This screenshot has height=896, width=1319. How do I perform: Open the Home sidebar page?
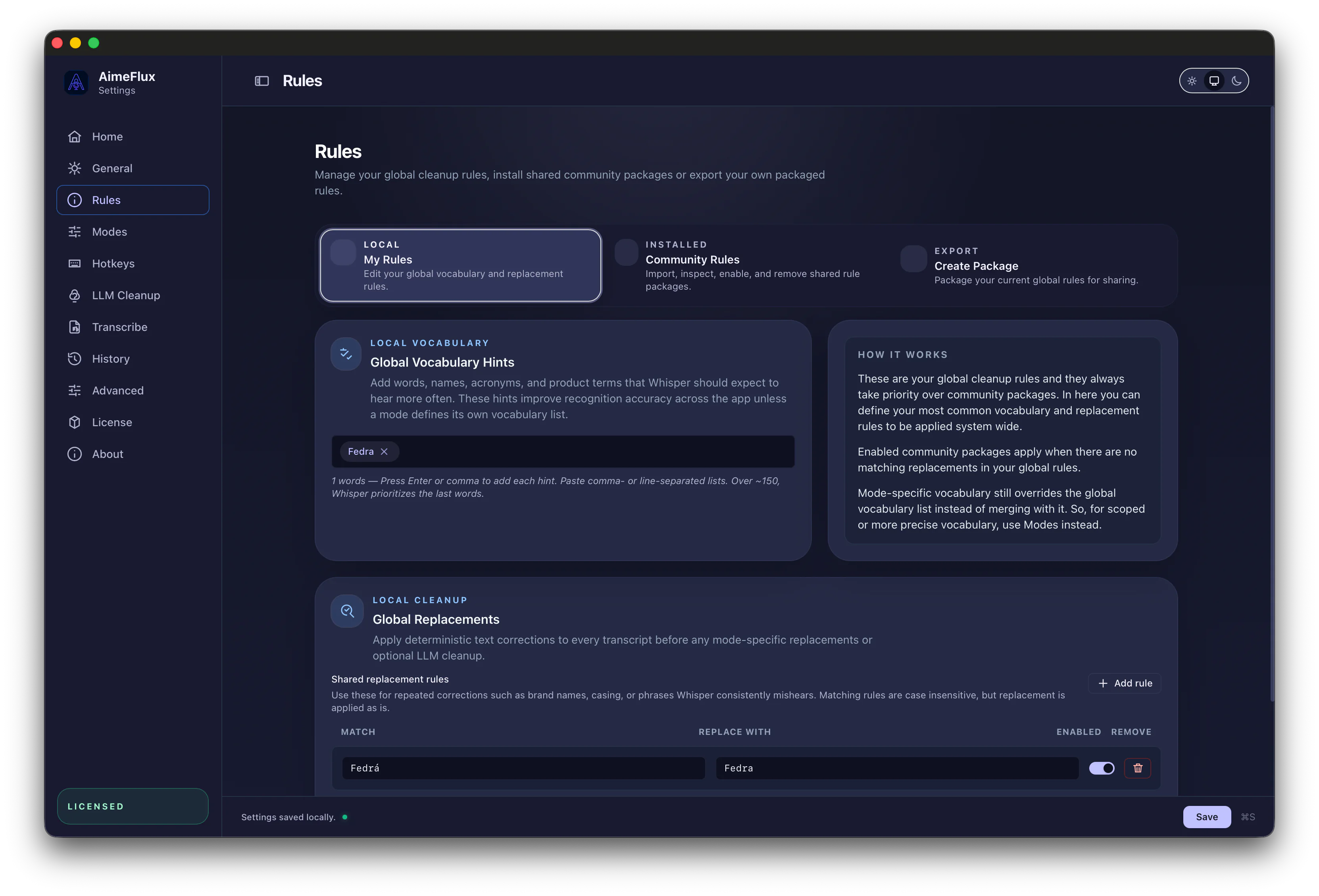(x=133, y=137)
